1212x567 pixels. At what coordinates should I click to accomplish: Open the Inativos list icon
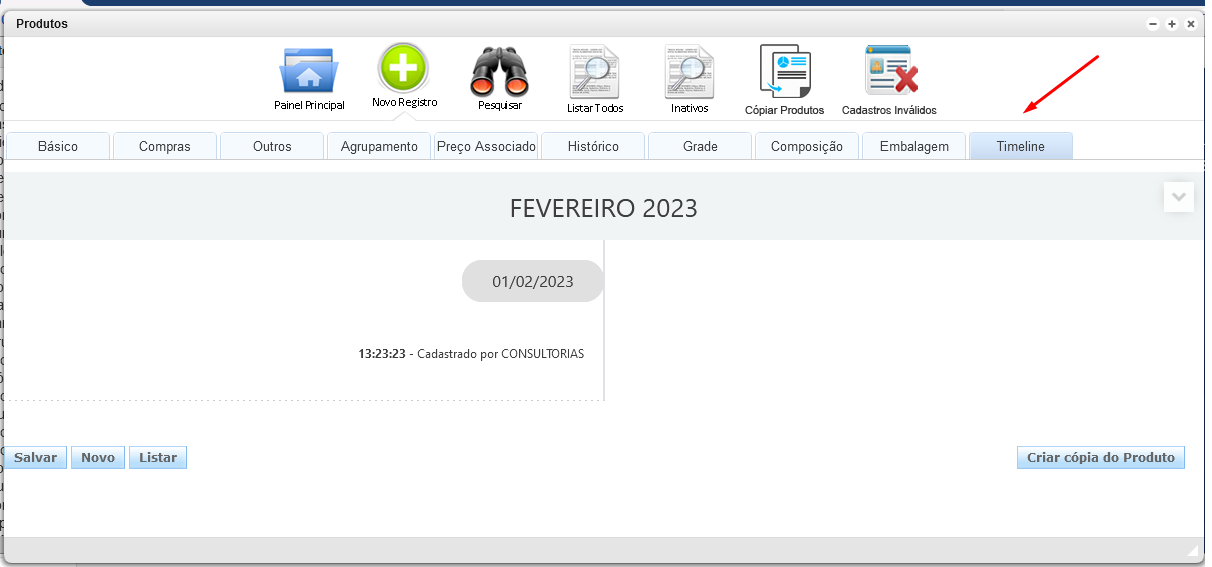[689, 72]
